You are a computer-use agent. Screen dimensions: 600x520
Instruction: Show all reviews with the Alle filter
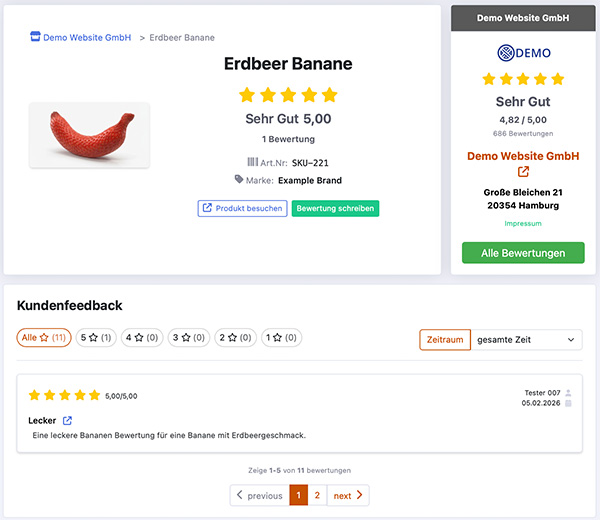pos(44,338)
